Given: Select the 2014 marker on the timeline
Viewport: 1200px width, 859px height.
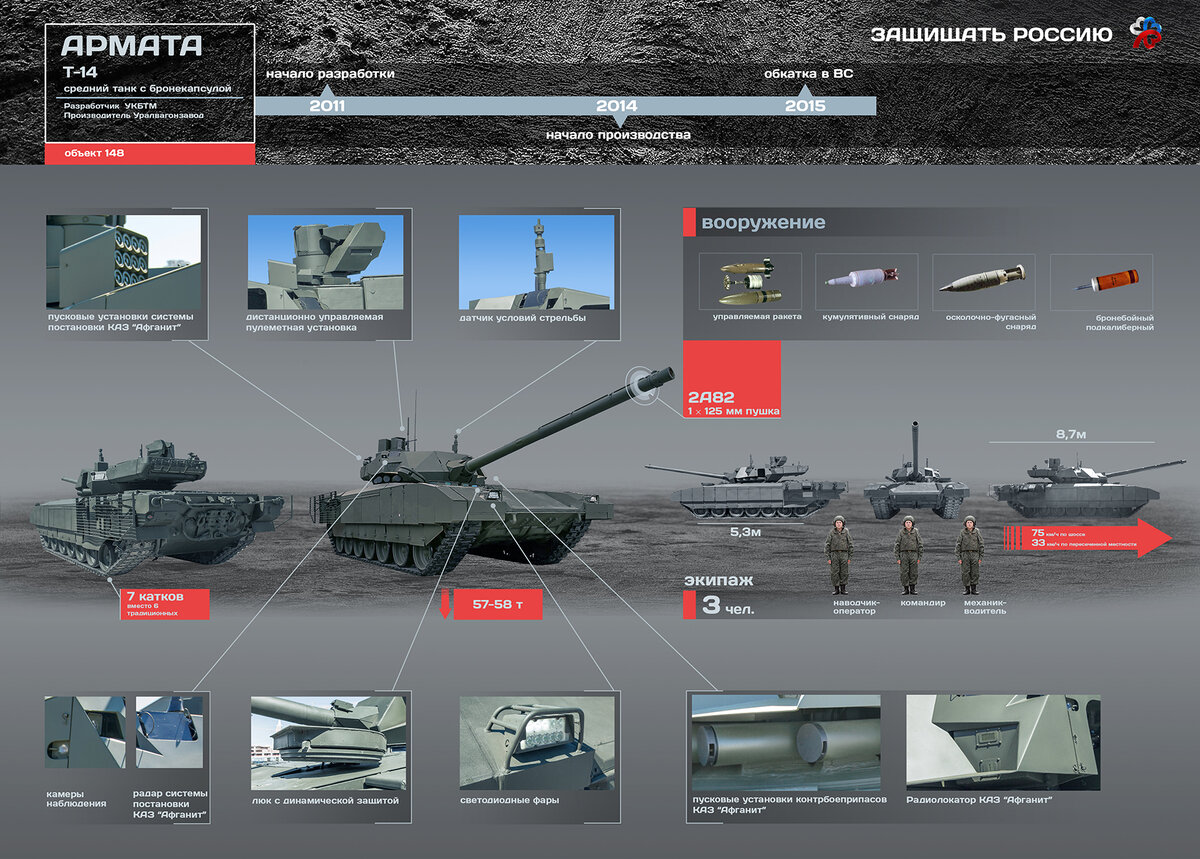Looking at the screenshot, I should click(x=616, y=106).
